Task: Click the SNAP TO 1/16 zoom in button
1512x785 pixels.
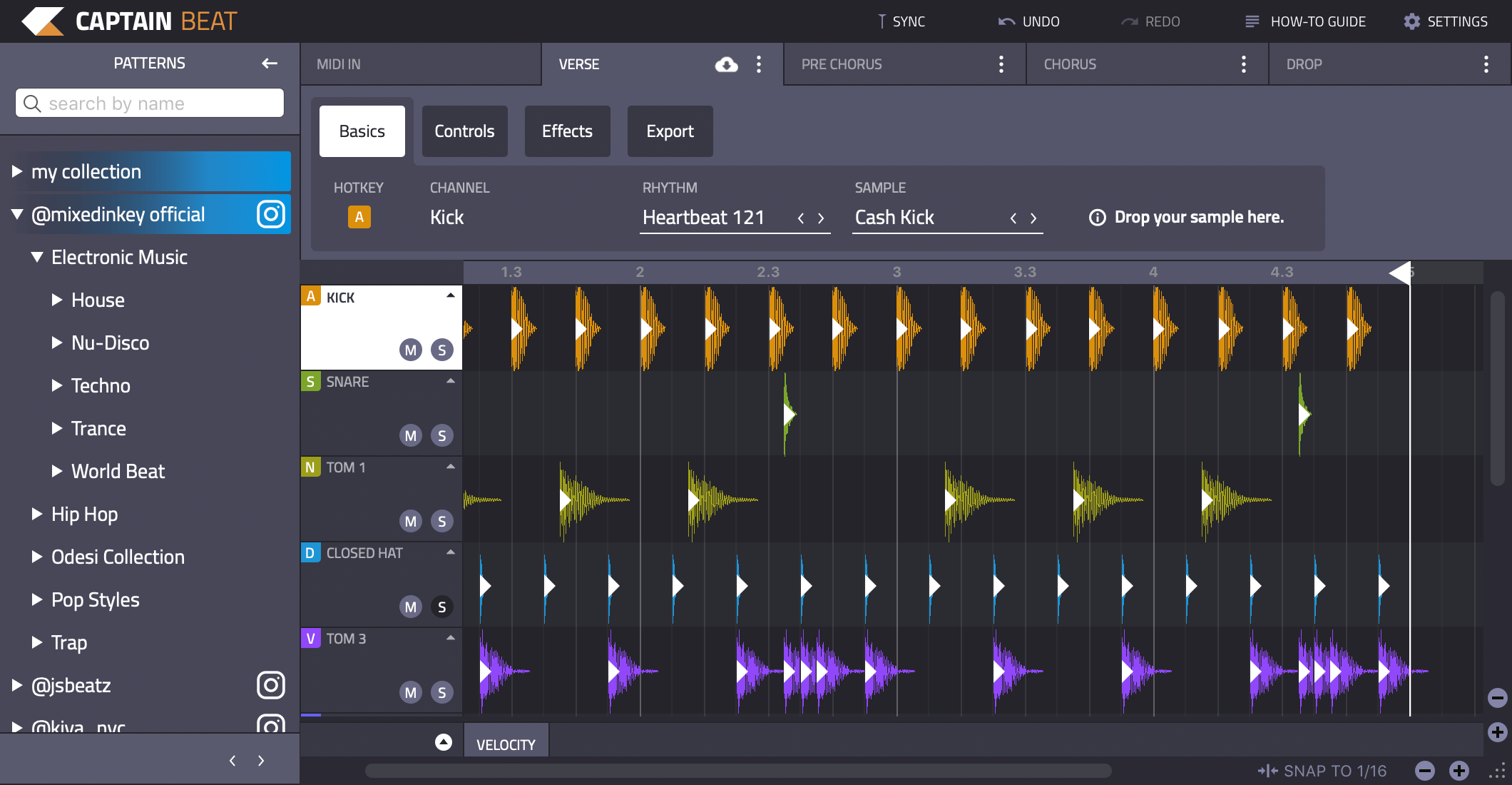Action: pos(1460,770)
